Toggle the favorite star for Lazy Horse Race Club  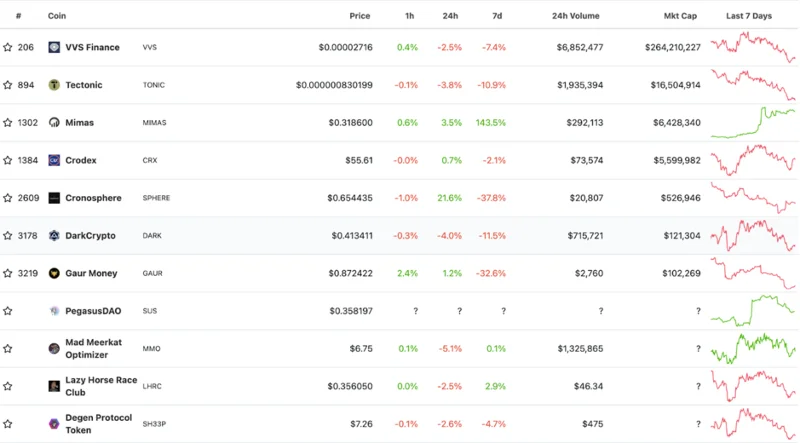coord(8,386)
